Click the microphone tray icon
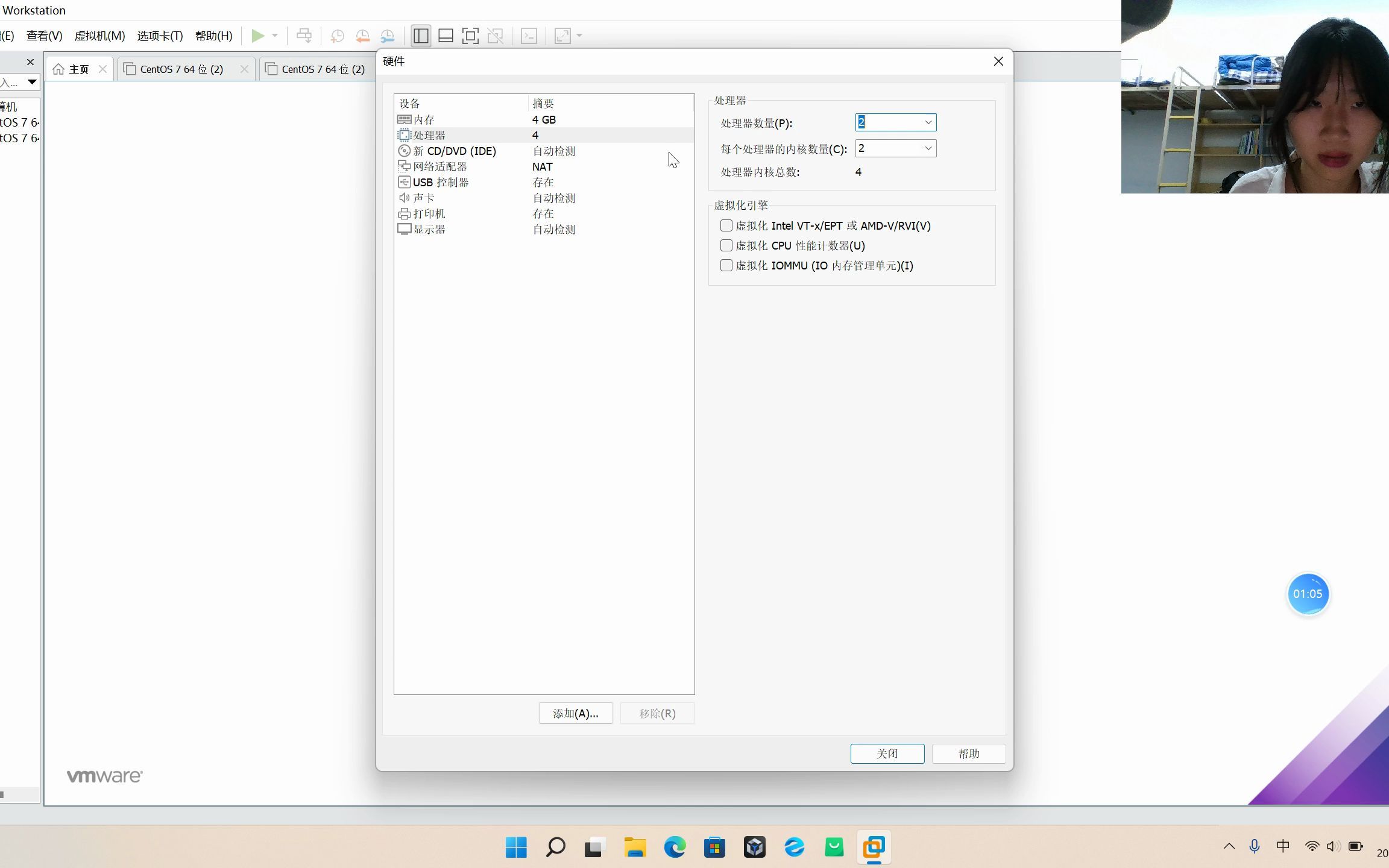Viewport: 1389px width, 868px height. click(1255, 846)
